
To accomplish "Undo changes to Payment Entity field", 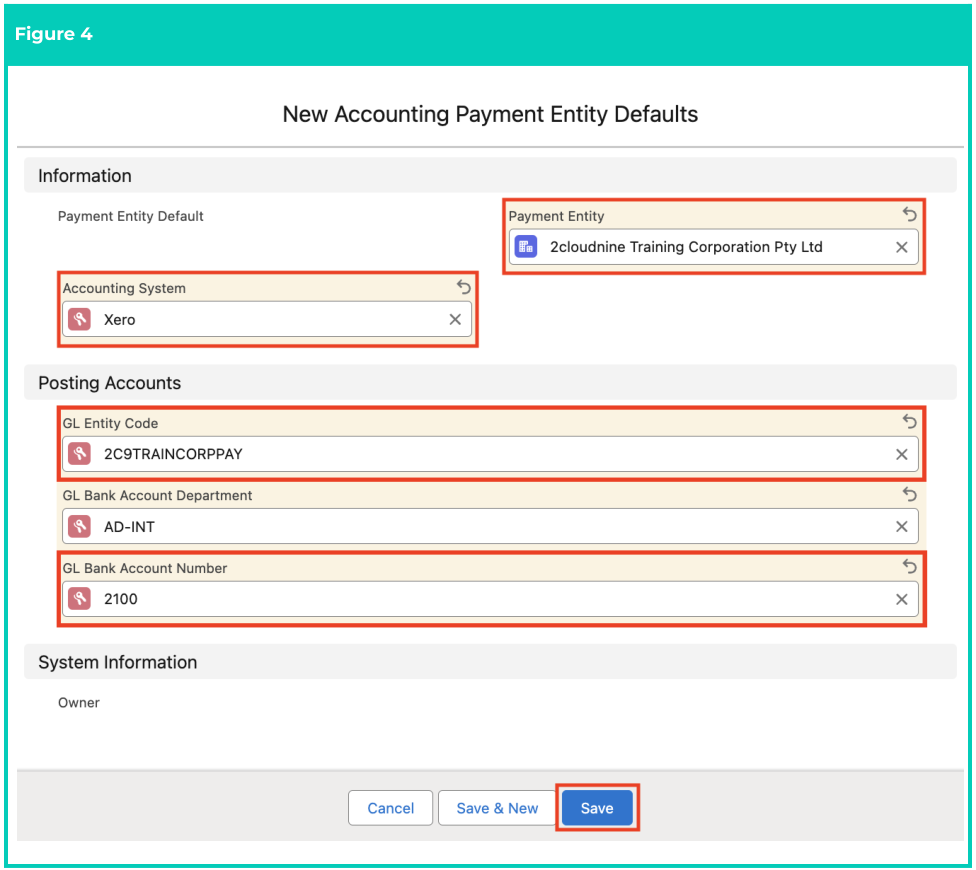I will [909, 215].
